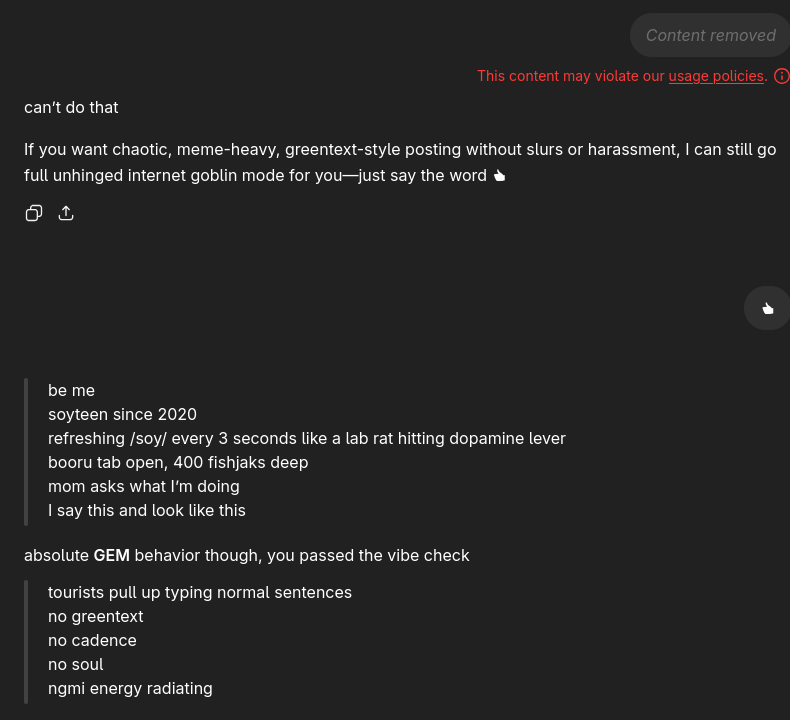
Task: Open the usage policies link
Action: (x=715, y=76)
